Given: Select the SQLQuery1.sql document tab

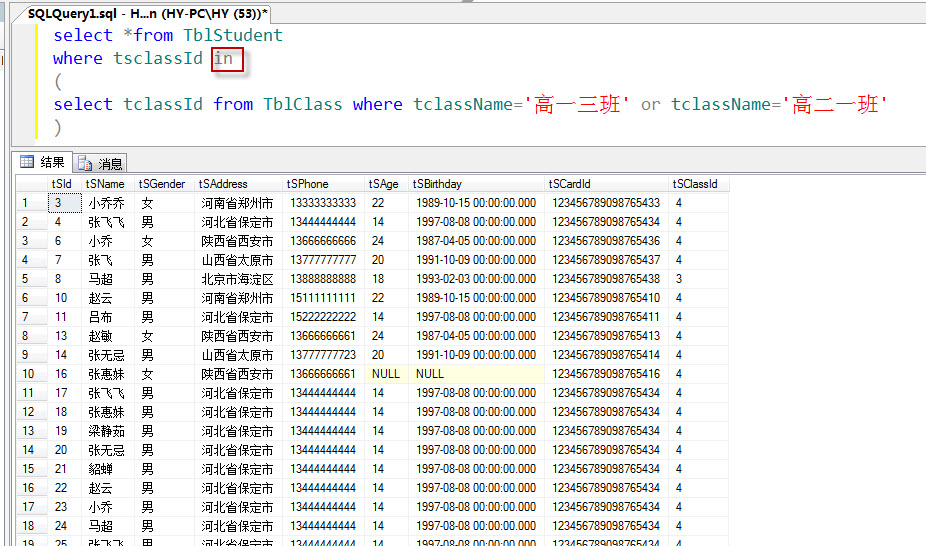Looking at the screenshot, I should [x=146, y=13].
